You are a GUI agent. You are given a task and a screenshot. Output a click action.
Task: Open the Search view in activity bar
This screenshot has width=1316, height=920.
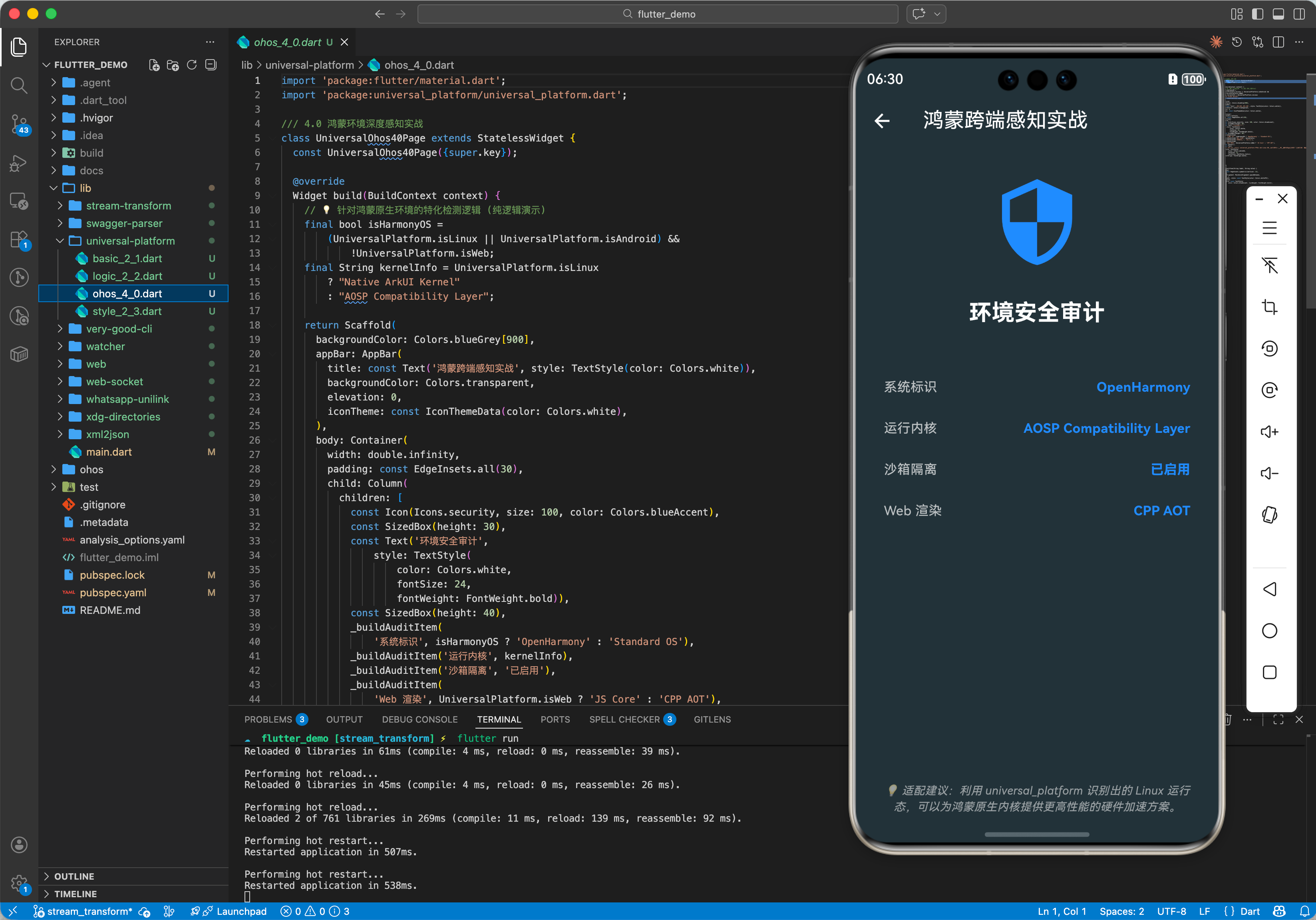[19, 86]
